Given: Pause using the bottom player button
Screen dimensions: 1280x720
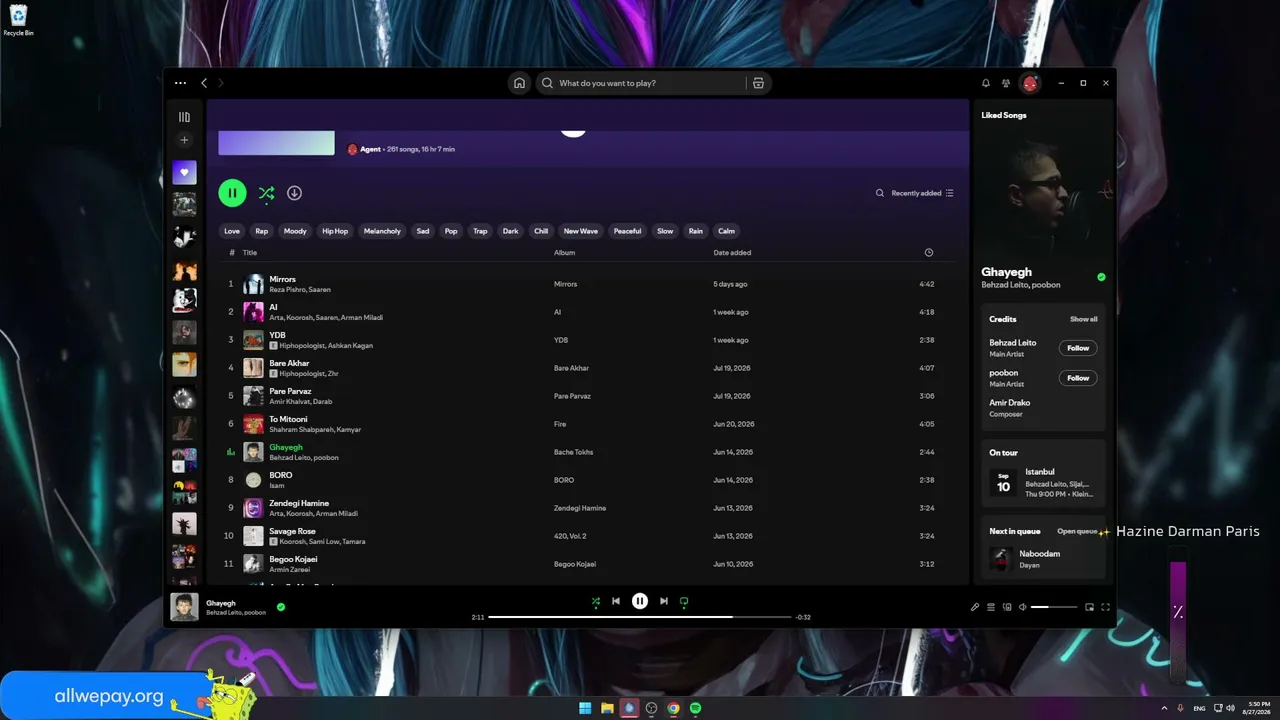Looking at the screenshot, I should point(640,601).
